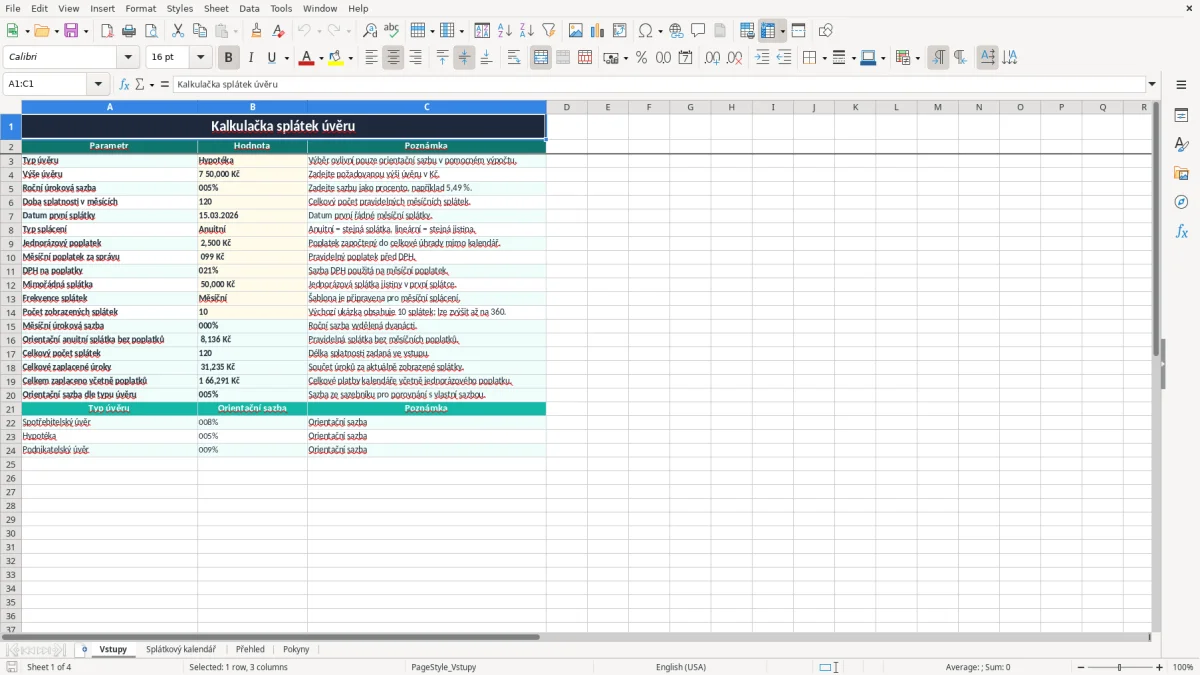Image resolution: width=1200 pixels, height=675 pixels.
Task: Open the font name dropdown list
Action: pos(128,58)
